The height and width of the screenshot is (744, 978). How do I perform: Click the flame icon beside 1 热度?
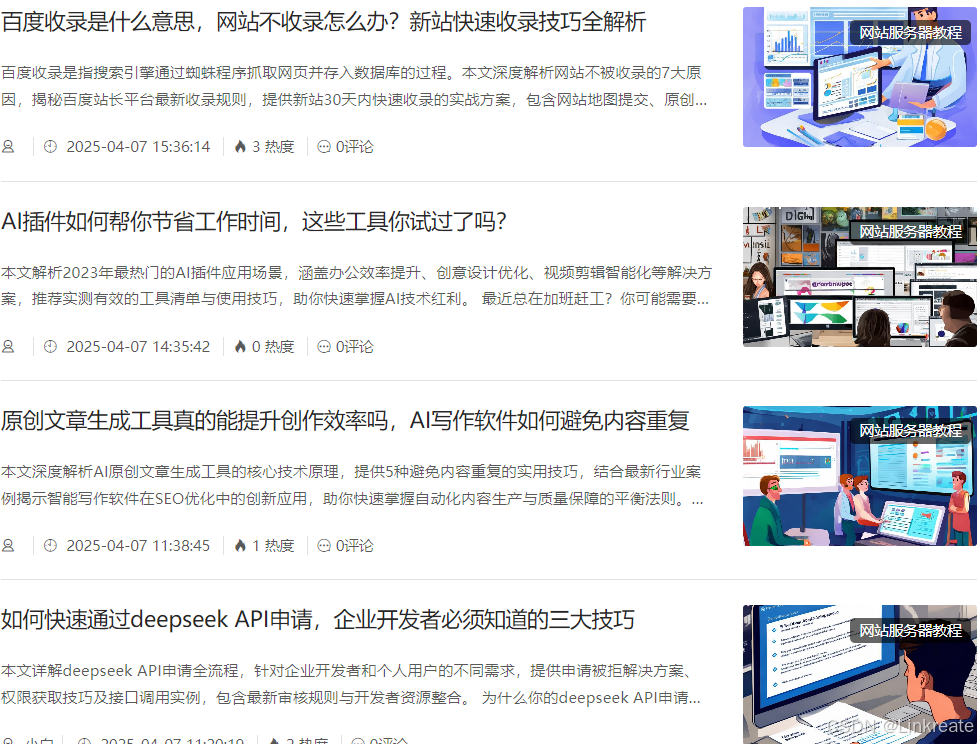(x=240, y=546)
